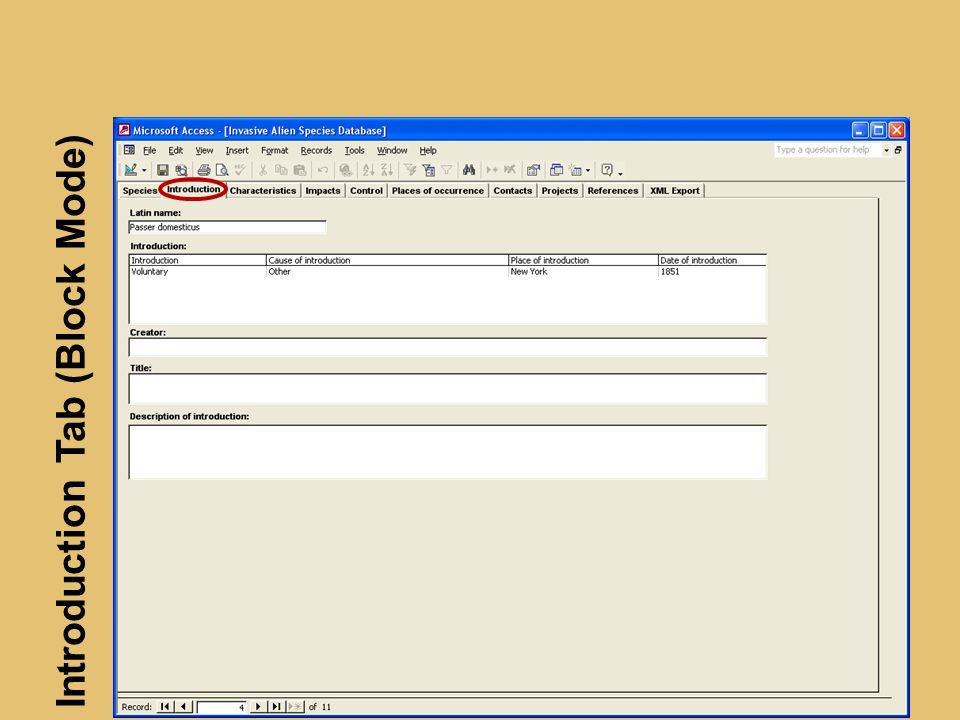Switch to the XML Export tab
The image size is (960, 720).
[675, 190]
